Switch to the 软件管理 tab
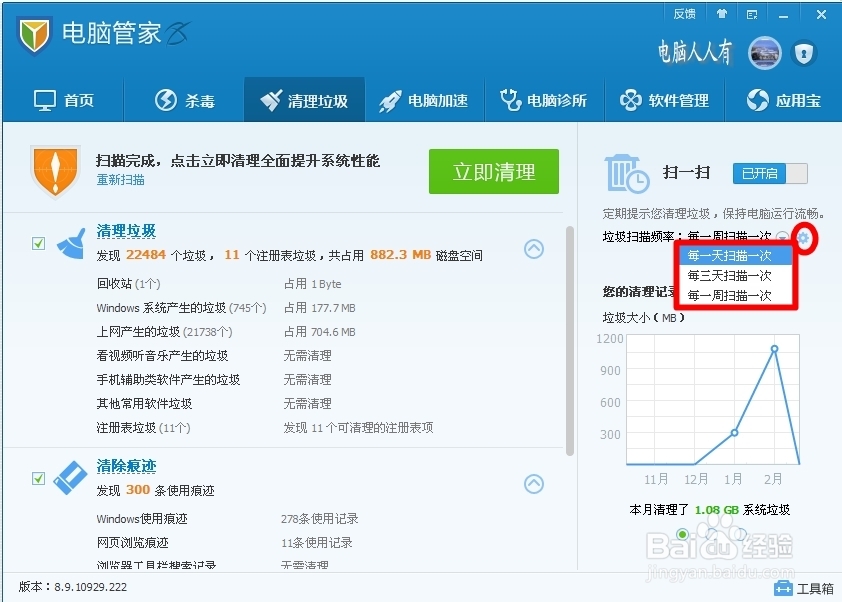This screenshot has height=602, width=842. pyautogui.click(x=664, y=100)
